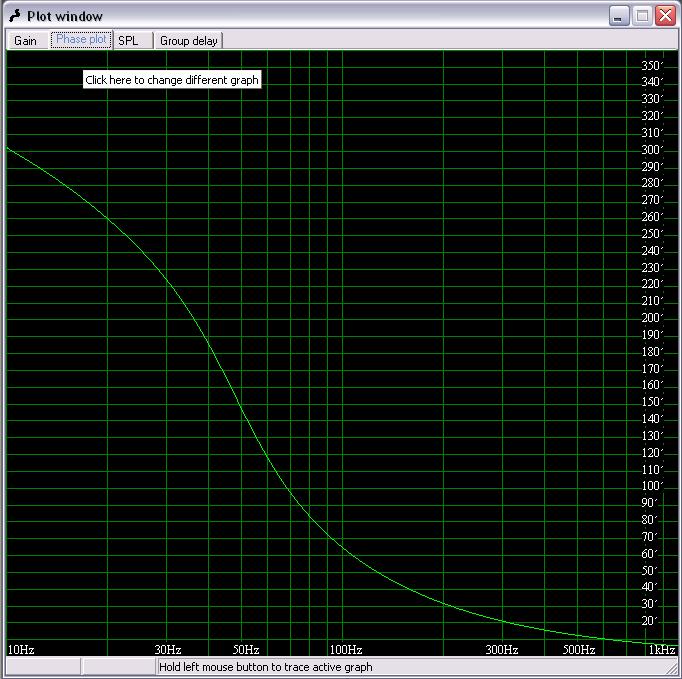
Task: Click the 300 degree phase axis label
Action: pyautogui.click(x=652, y=150)
